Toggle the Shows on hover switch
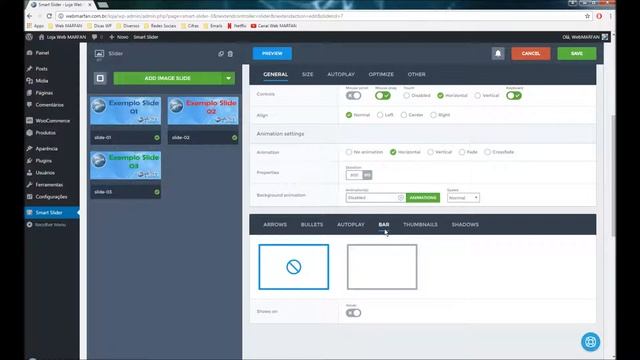Image resolution: width=640 pixels, height=360 pixels. 353,313
